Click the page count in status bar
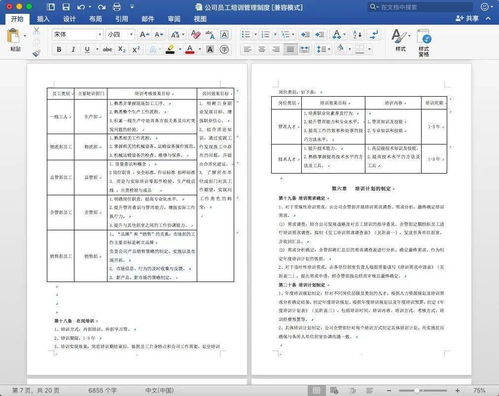The height and width of the screenshot is (396, 499). (x=36, y=390)
